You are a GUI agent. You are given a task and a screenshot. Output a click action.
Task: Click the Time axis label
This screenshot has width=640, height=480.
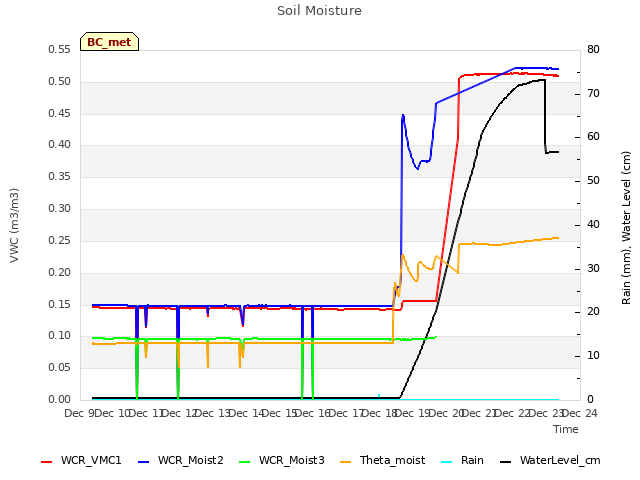(566, 429)
